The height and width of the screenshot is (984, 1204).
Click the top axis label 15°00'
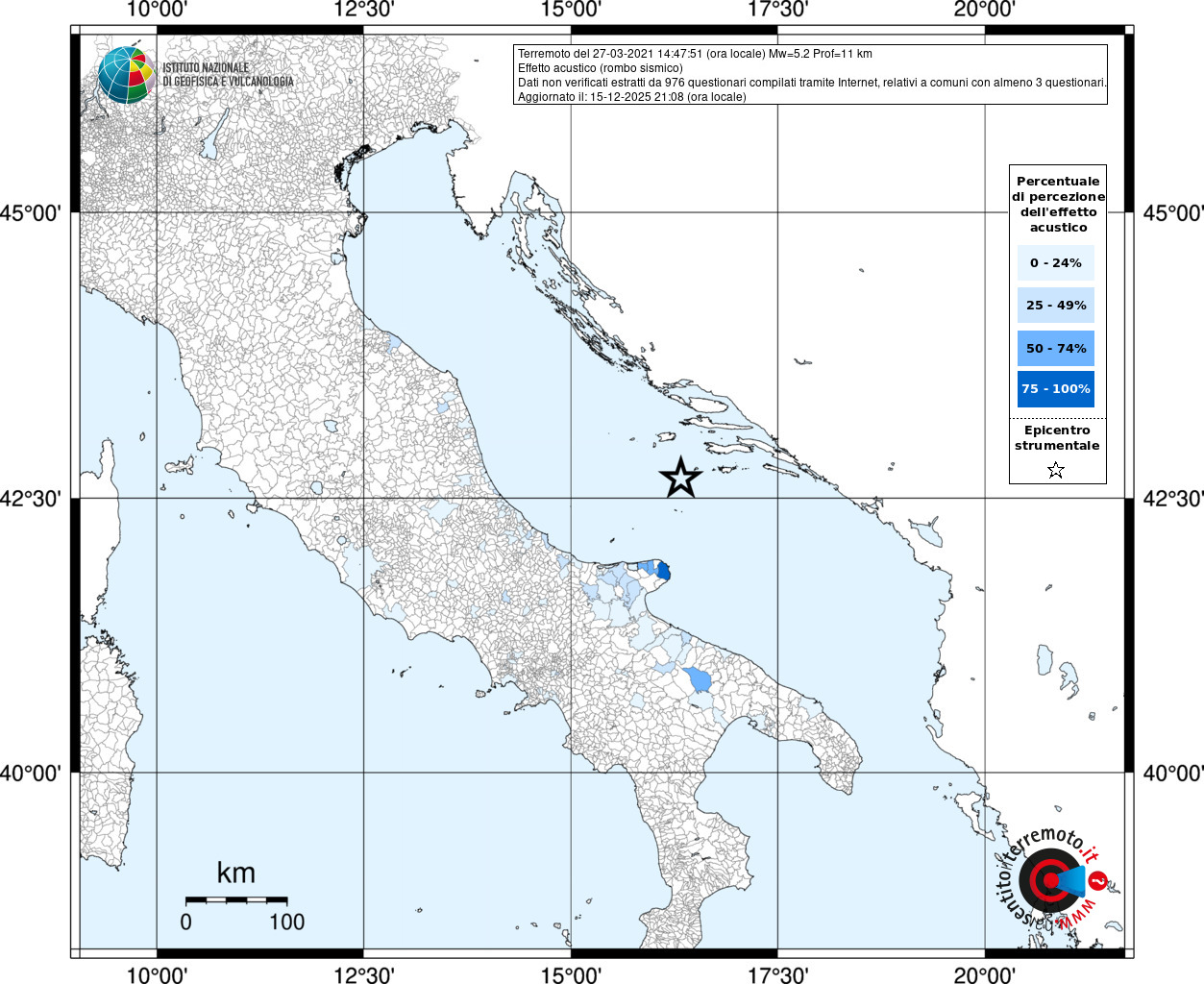point(571,10)
